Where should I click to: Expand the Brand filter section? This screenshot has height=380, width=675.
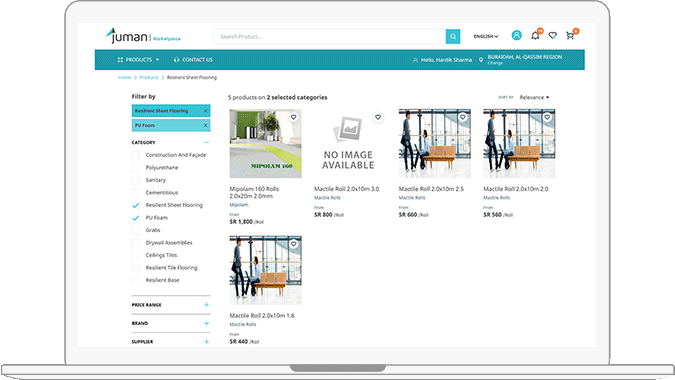click(x=207, y=323)
